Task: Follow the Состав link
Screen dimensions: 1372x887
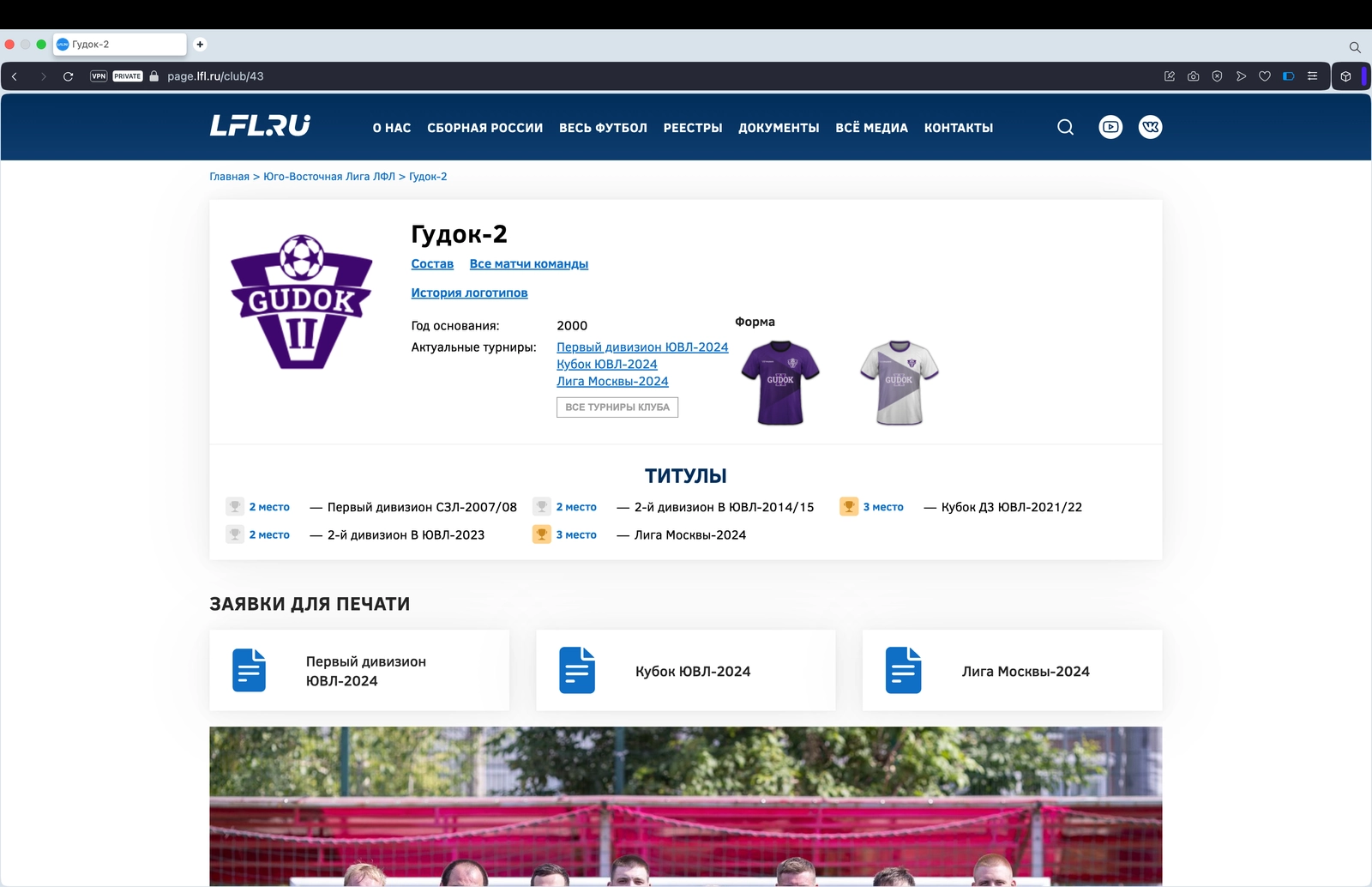Action: click(432, 264)
